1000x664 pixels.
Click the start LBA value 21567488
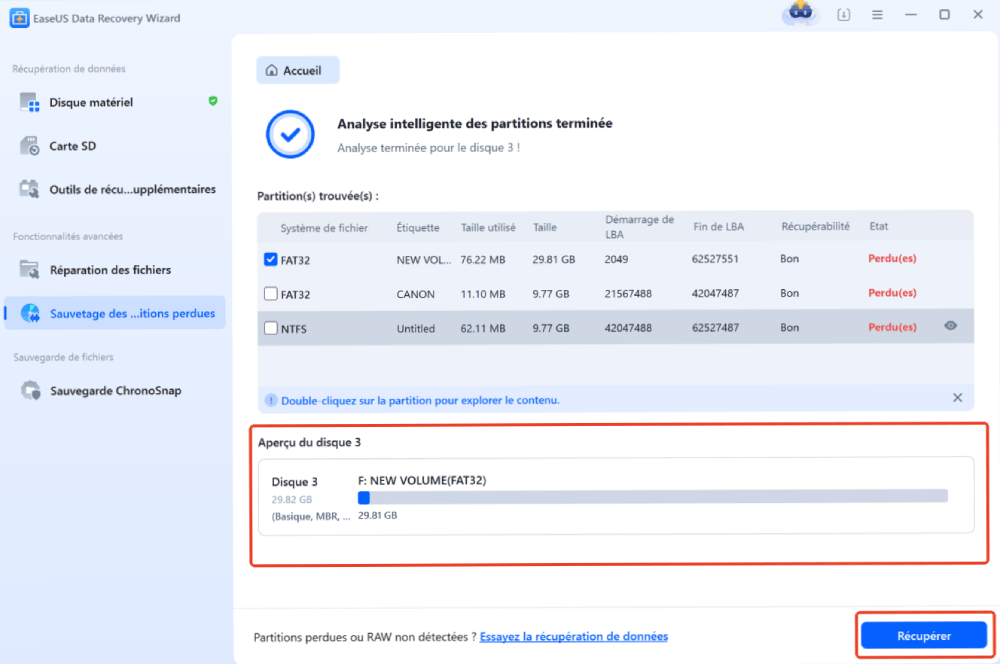(x=628, y=293)
